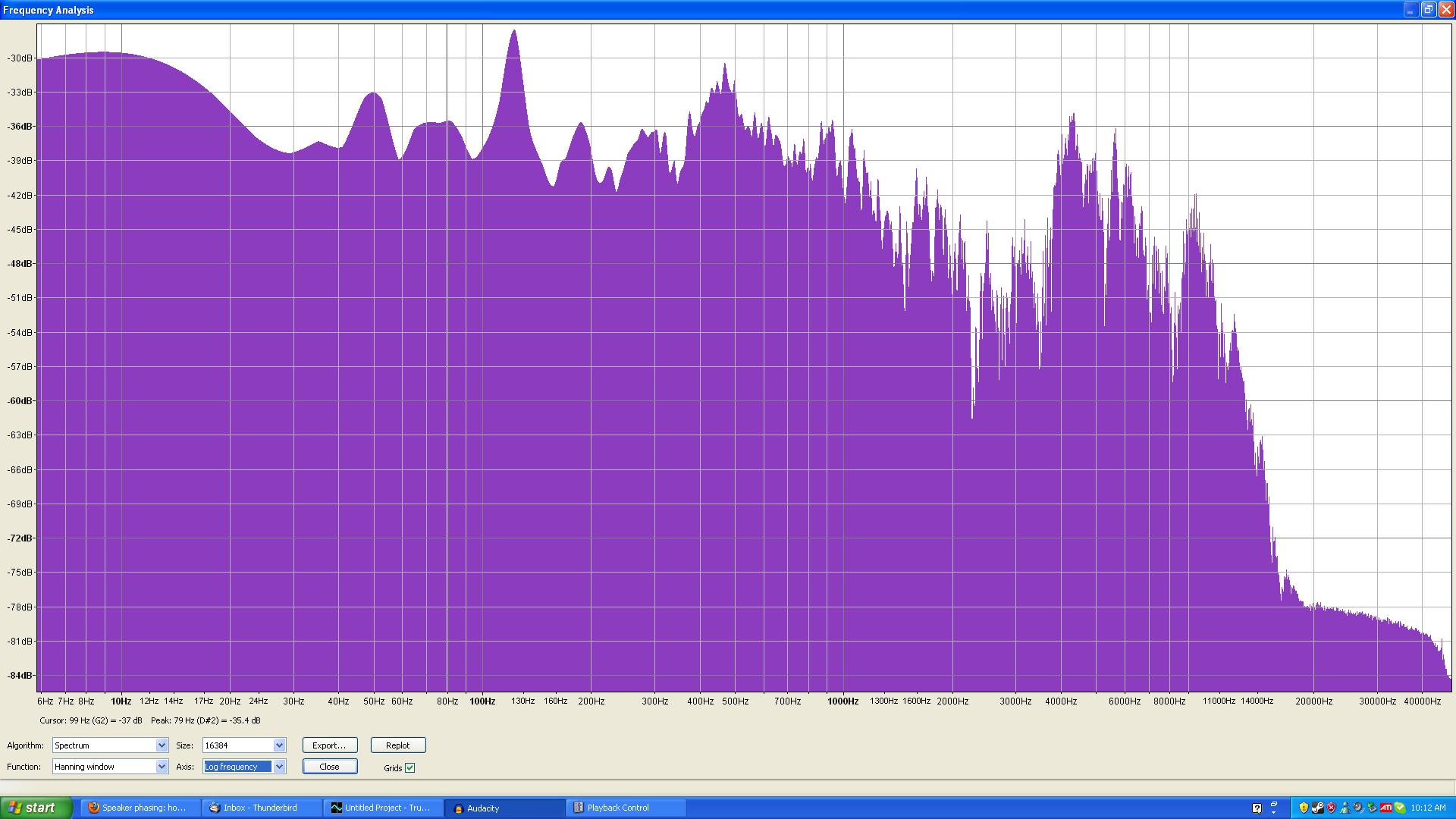Open the Windows Messenger tray icon
The width and height of the screenshot is (1456, 819).
coord(1345,808)
